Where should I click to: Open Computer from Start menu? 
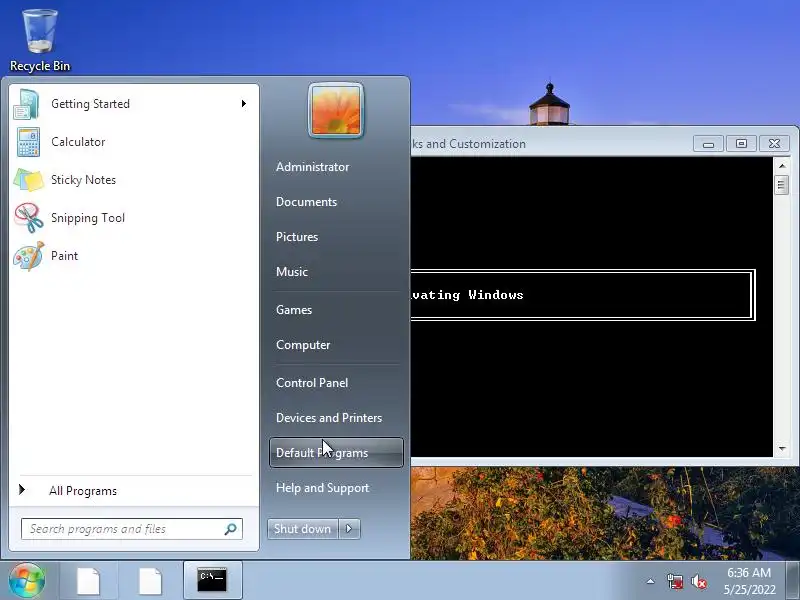pyautogui.click(x=303, y=345)
